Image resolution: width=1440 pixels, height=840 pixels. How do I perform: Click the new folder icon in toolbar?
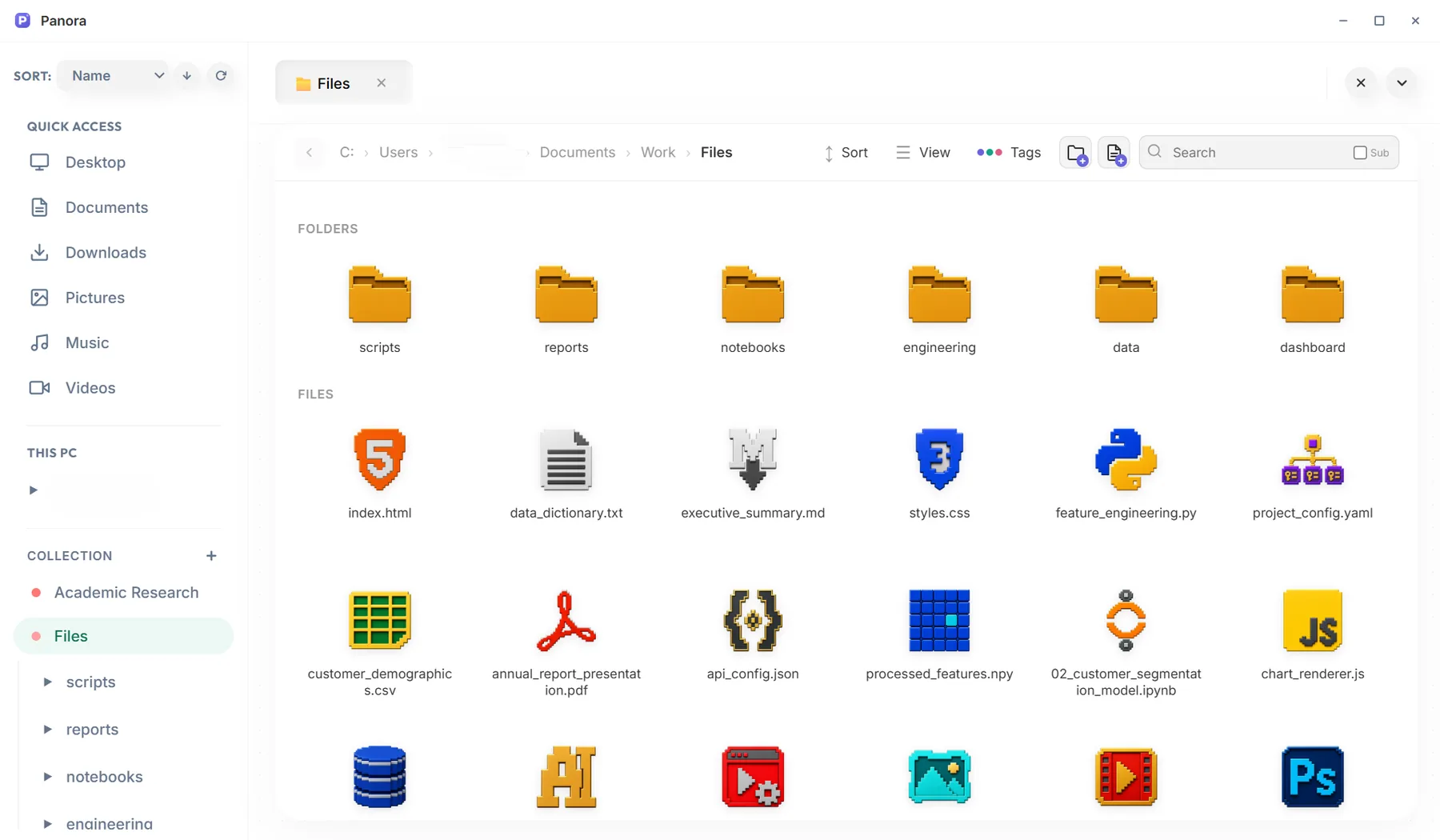coord(1076,152)
